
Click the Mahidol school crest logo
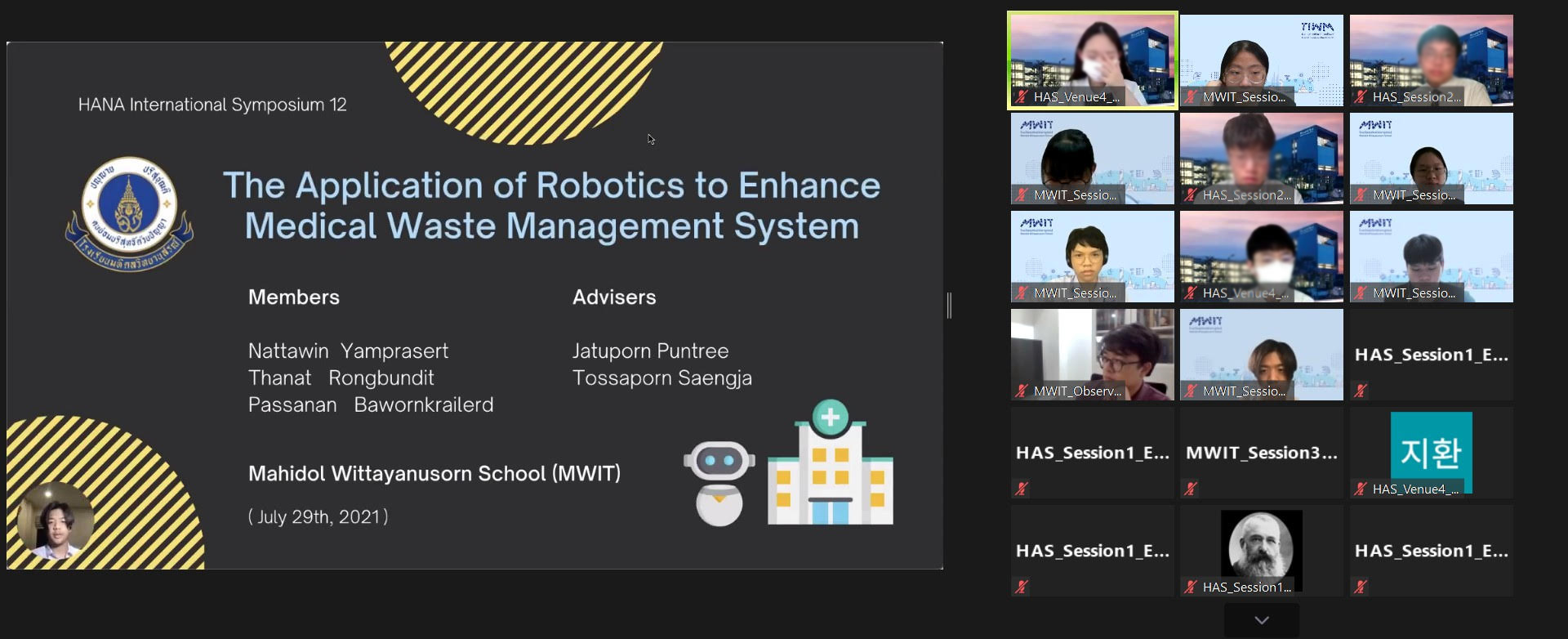pos(129,214)
